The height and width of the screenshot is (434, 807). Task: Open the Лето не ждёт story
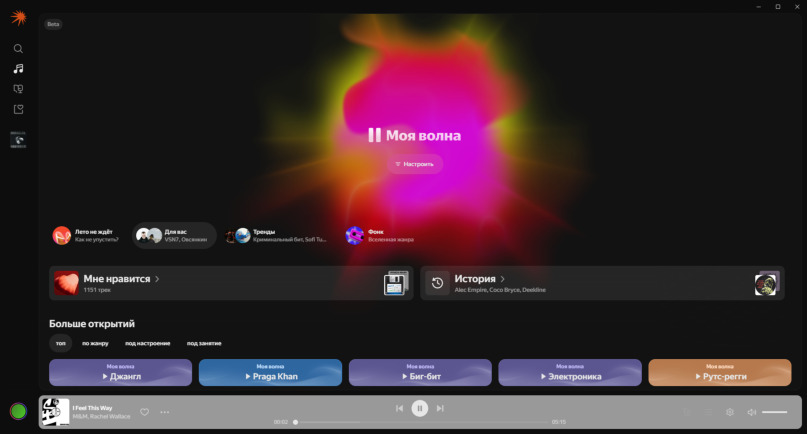click(86, 235)
